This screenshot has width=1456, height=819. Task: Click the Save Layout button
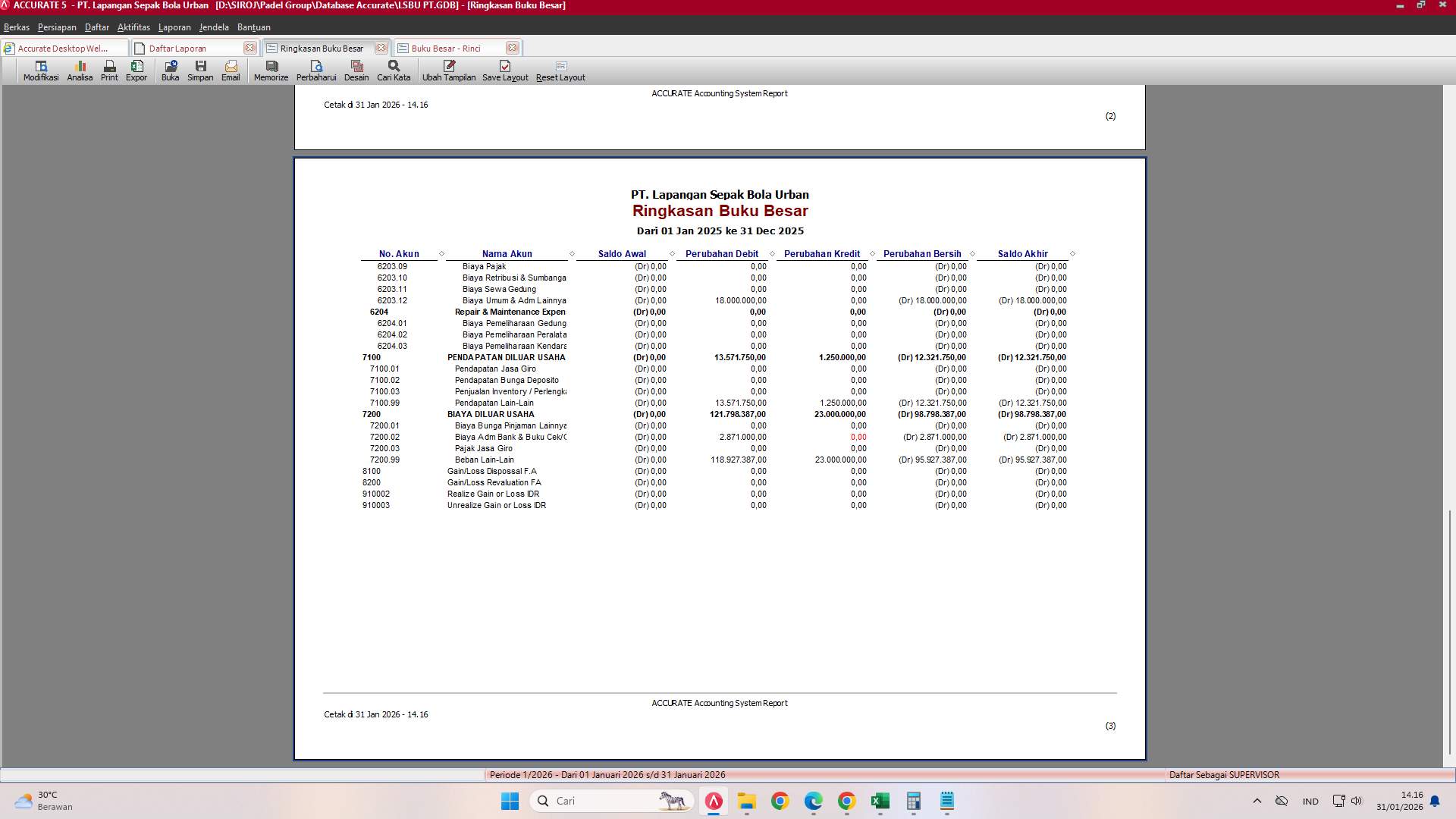(x=505, y=71)
